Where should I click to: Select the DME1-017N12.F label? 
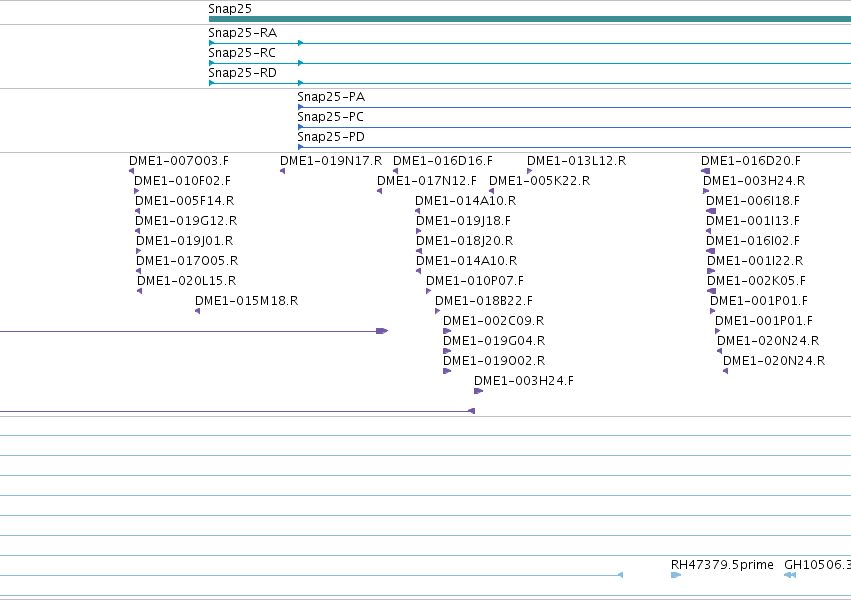click(x=427, y=181)
